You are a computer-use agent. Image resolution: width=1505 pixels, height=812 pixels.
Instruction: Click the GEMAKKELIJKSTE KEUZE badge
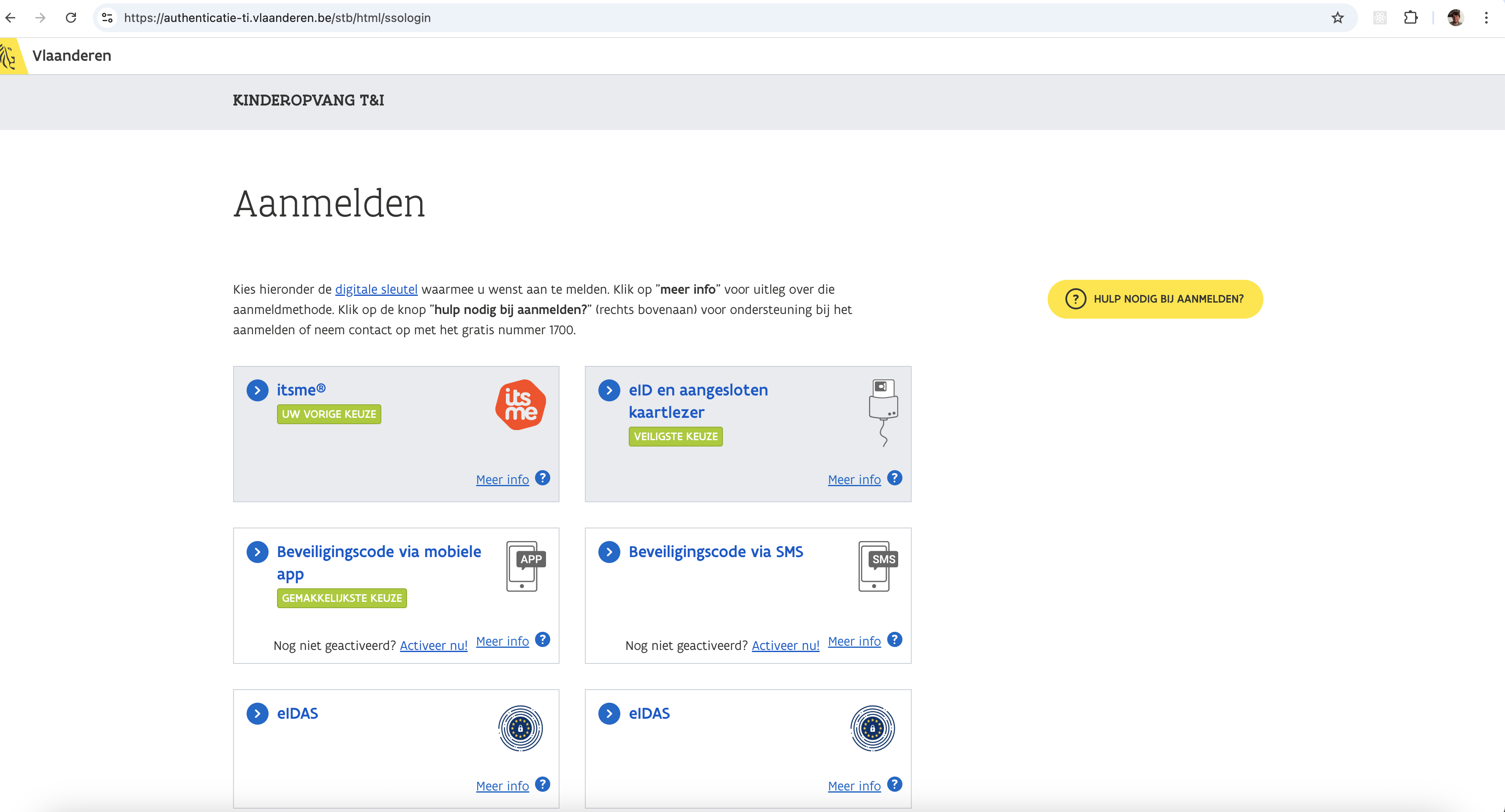[x=342, y=598]
